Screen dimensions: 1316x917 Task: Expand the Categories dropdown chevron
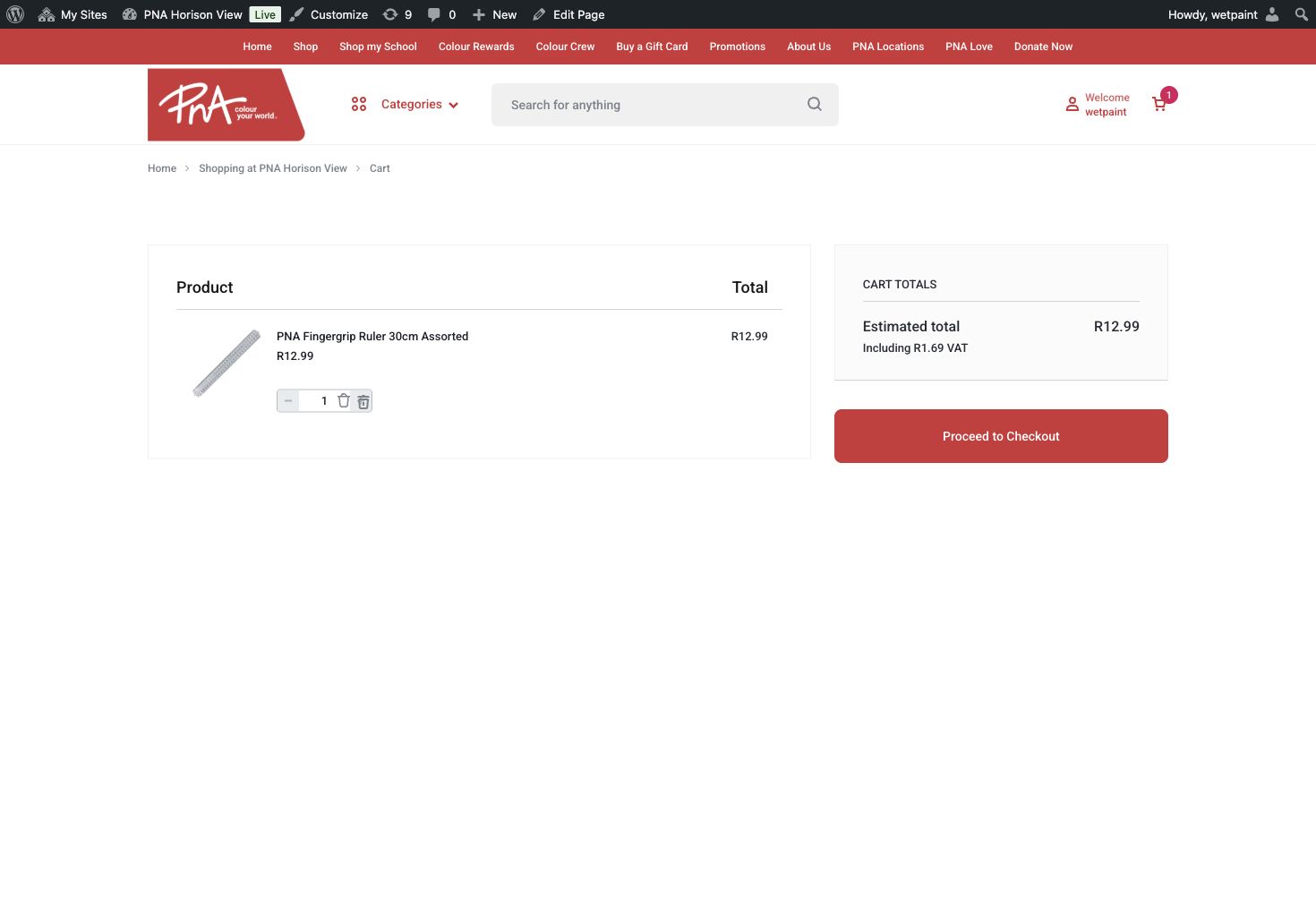click(x=454, y=106)
